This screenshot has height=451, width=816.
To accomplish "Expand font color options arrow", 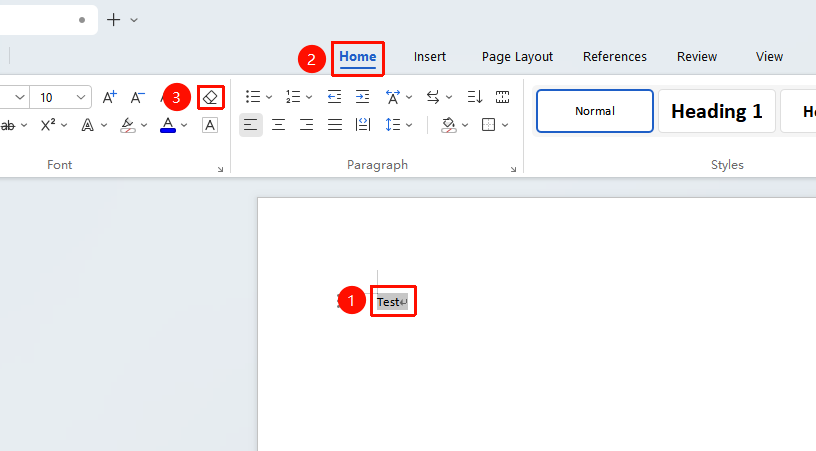I will pos(184,125).
